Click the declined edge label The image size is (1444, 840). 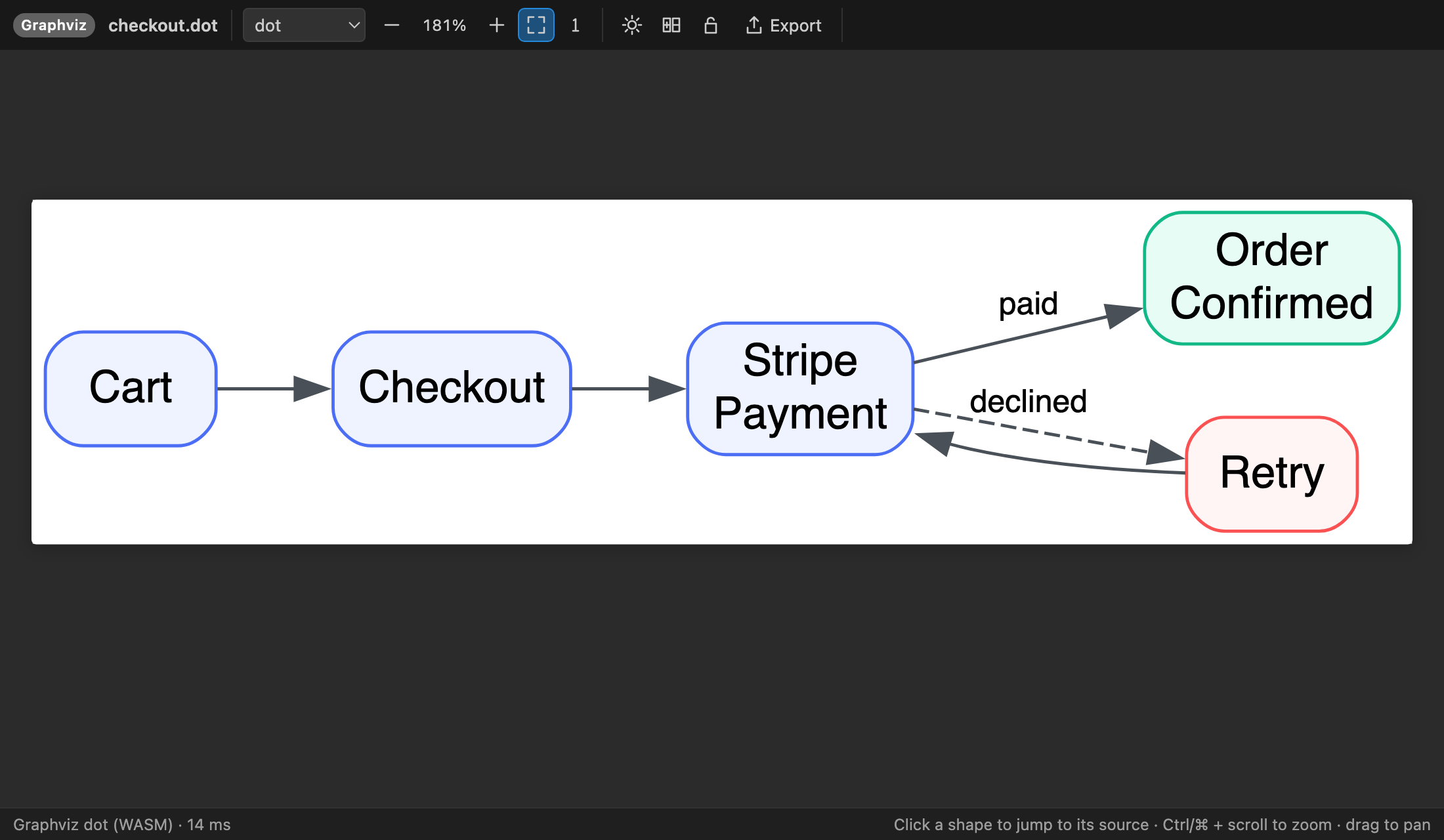click(x=1028, y=401)
